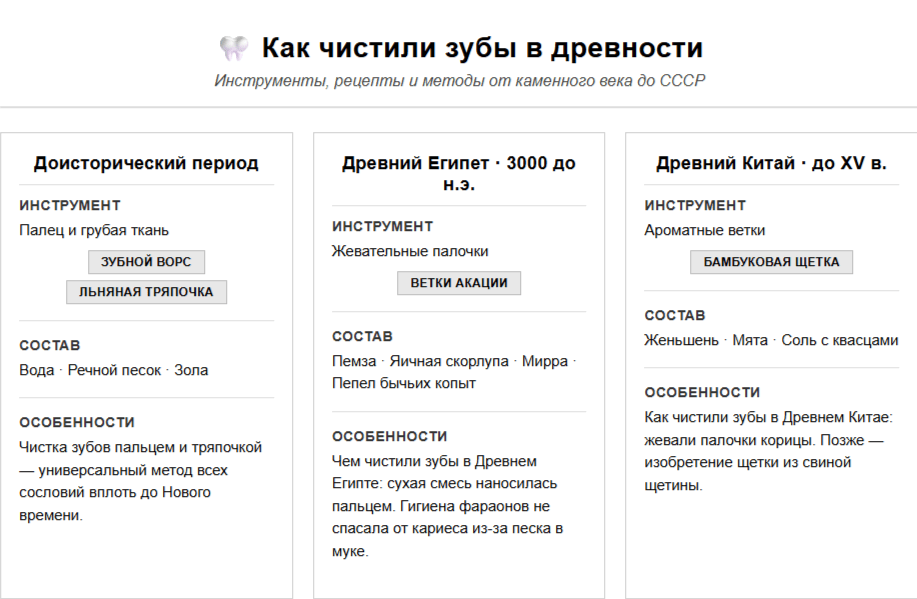Click the ingredient Яичная скорлупа
The width and height of the screenshot is (917, 599).
pyautogui.click(x=449, y=362)
